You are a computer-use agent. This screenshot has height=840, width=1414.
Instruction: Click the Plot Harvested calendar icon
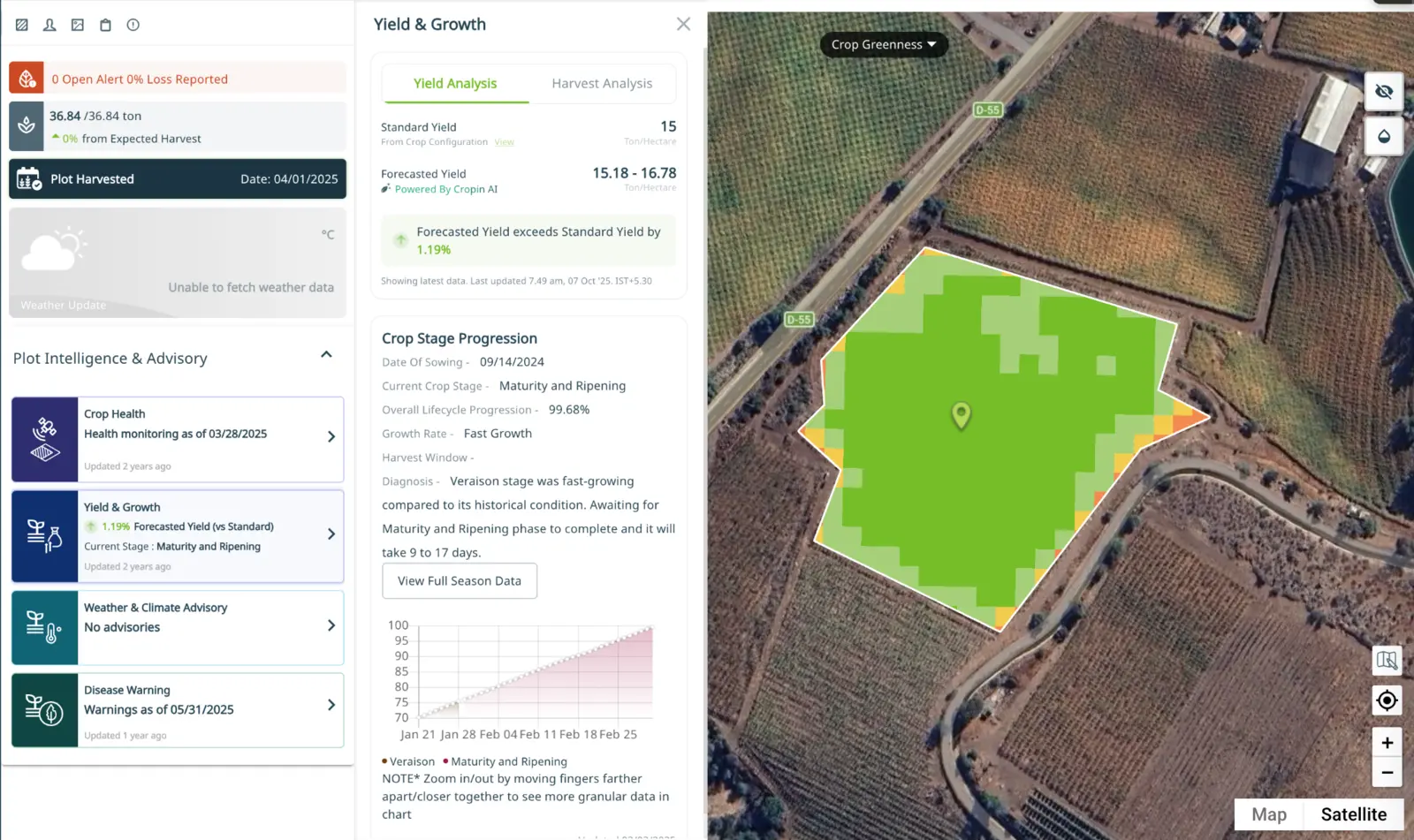pos(29,178)
